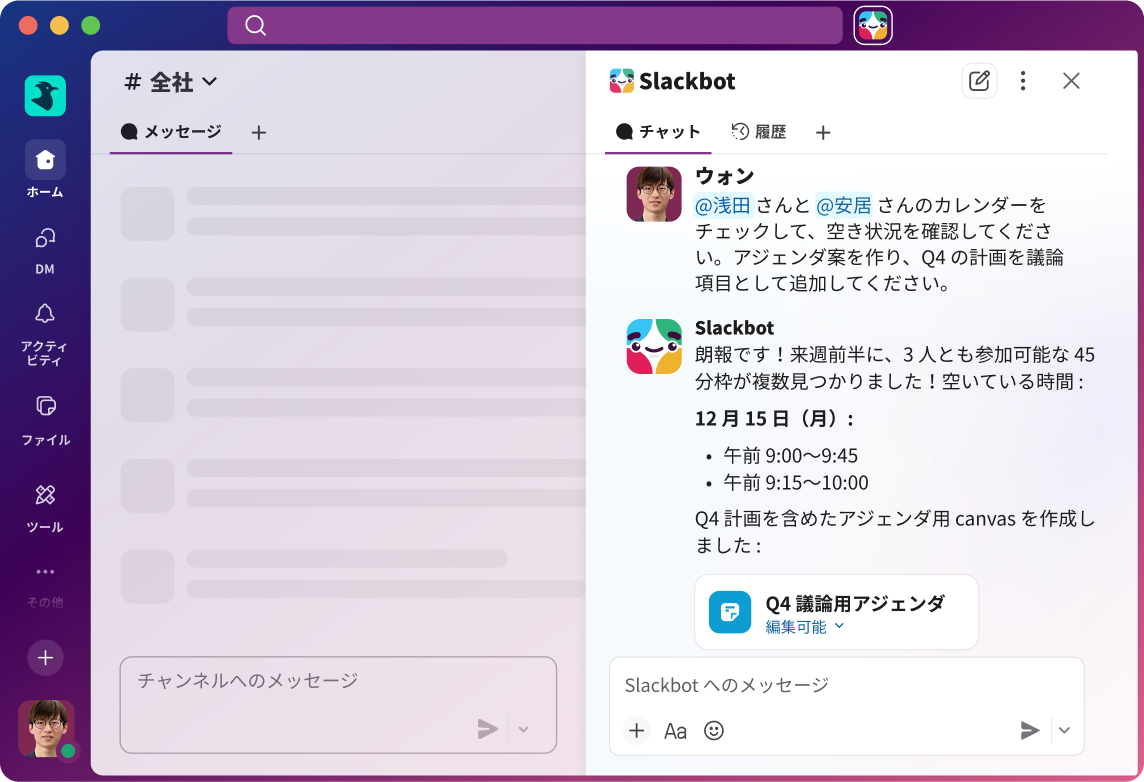
Task: Open user profile avatar with status
Action: tap(47, 729)
